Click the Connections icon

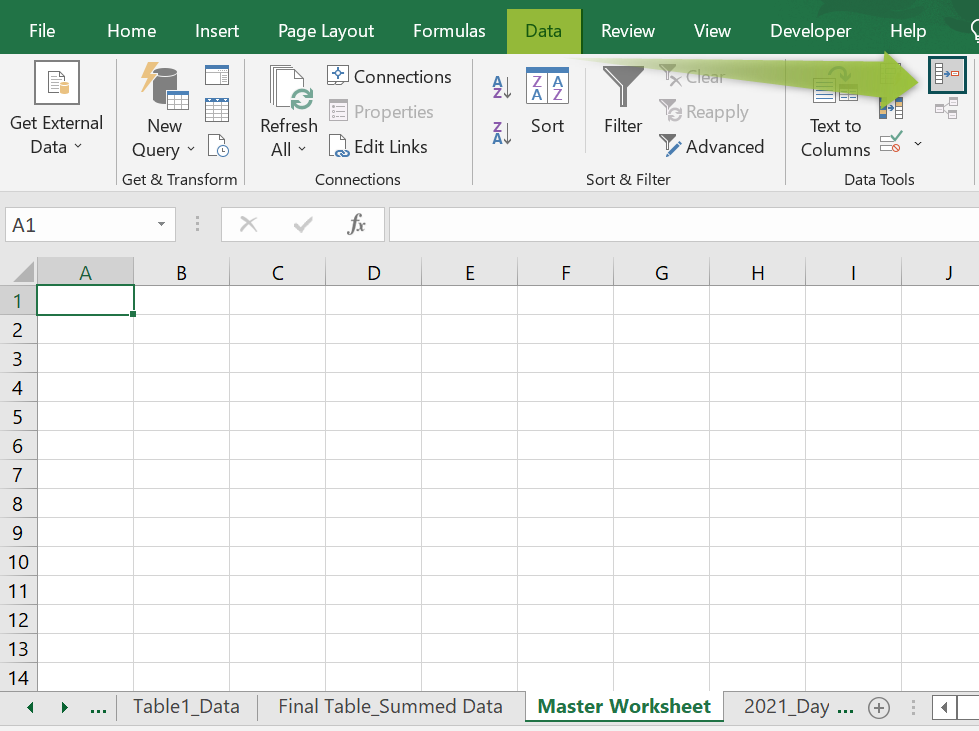pos(338,76)
